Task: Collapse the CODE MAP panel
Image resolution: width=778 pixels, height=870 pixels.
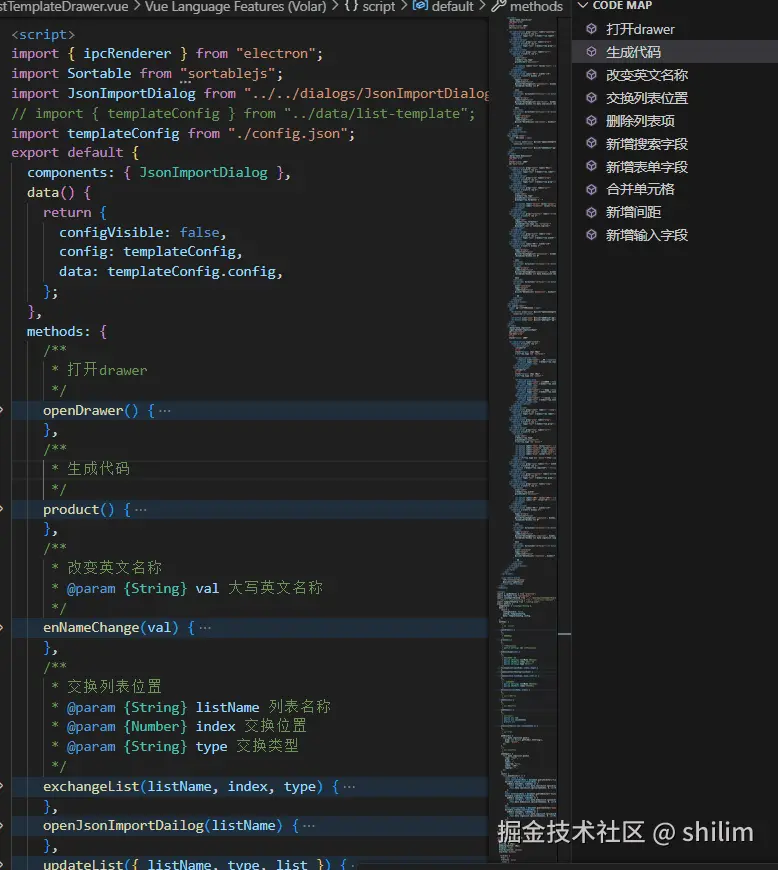Action: click(x=583, y=6)
